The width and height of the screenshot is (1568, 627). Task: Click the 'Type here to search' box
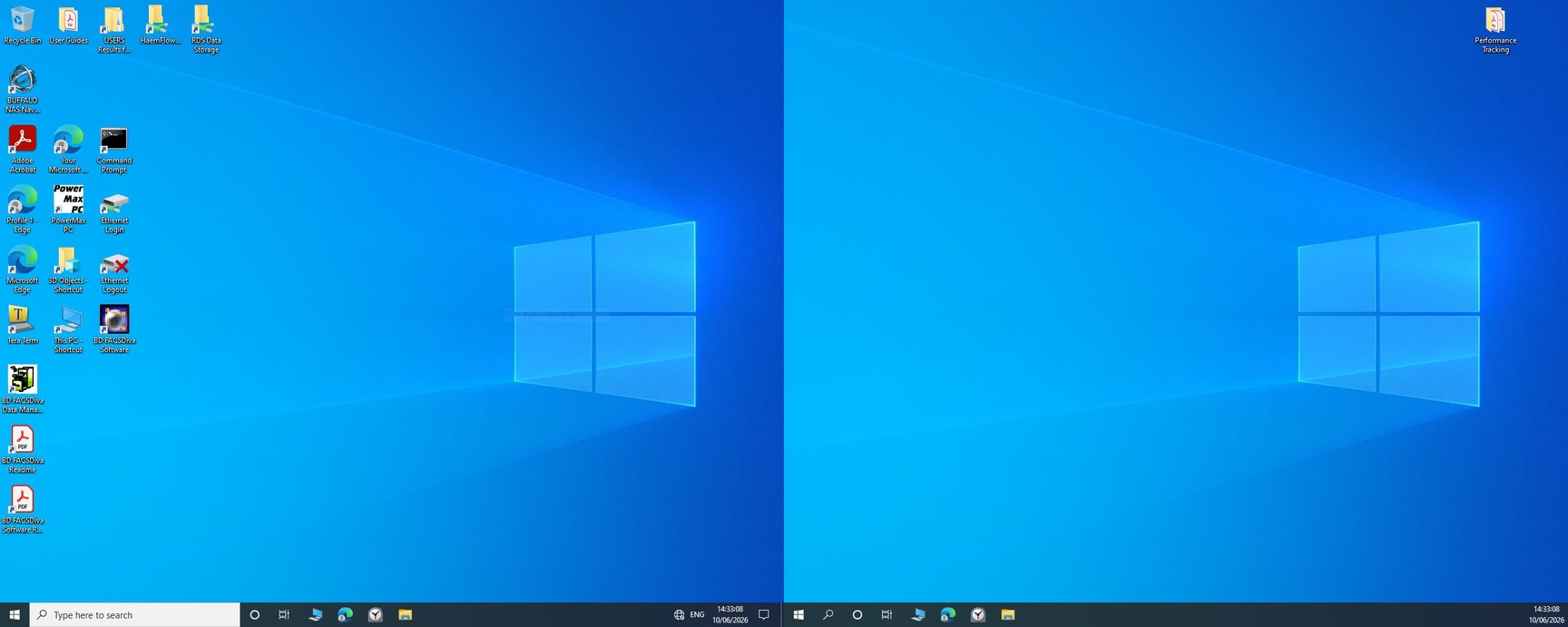134,614
